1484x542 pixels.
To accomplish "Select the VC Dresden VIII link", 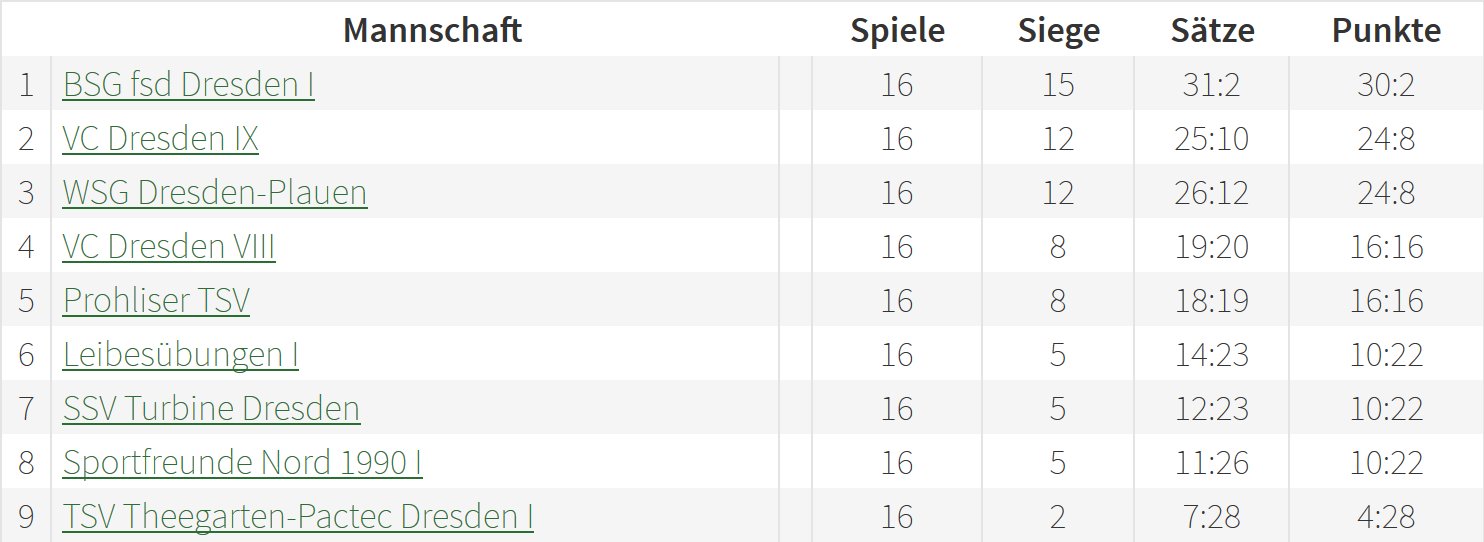I will (x=168, y=247).
